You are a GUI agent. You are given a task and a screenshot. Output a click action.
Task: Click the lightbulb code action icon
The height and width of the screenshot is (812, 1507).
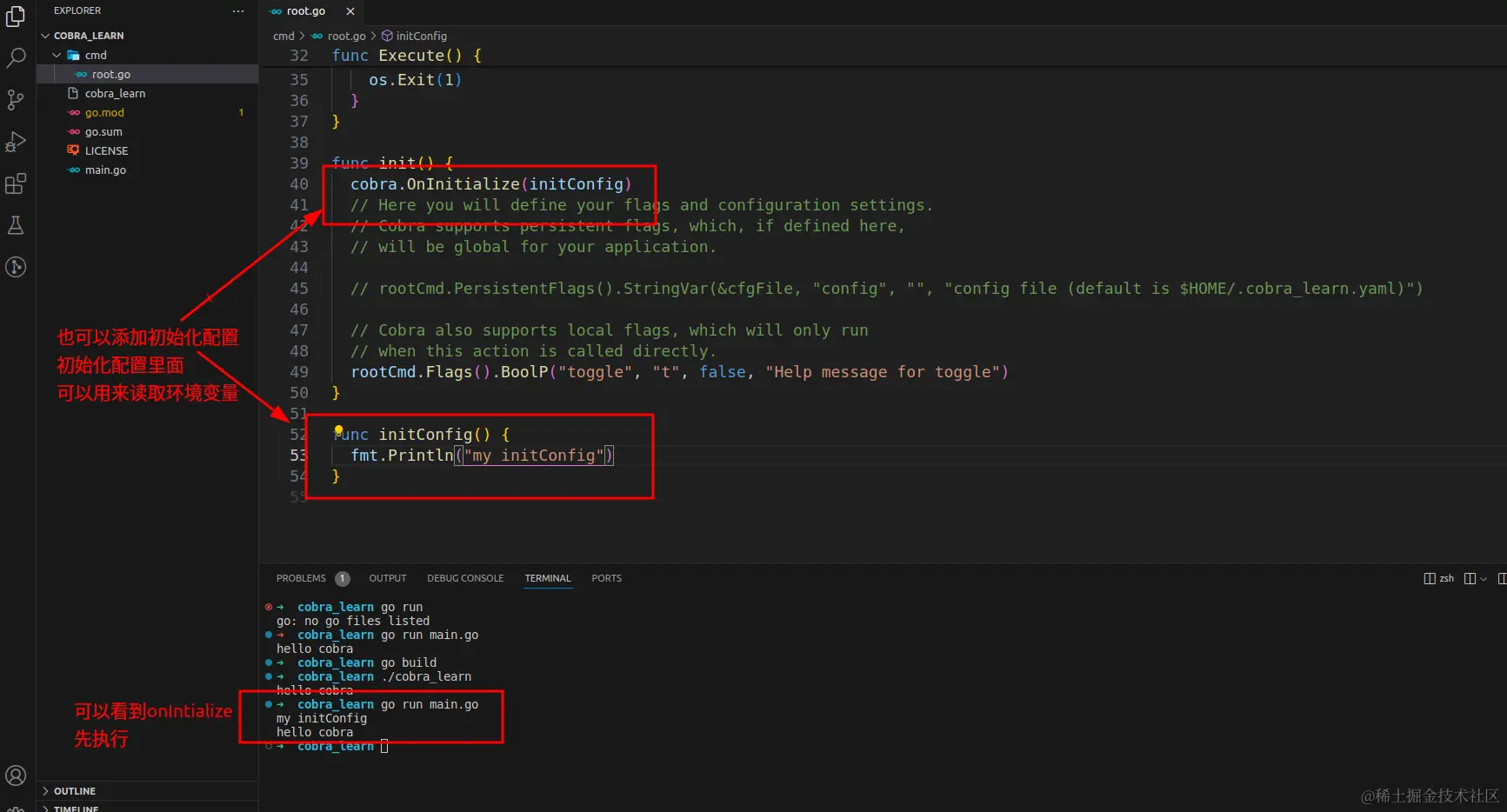[x=338, y=430]
